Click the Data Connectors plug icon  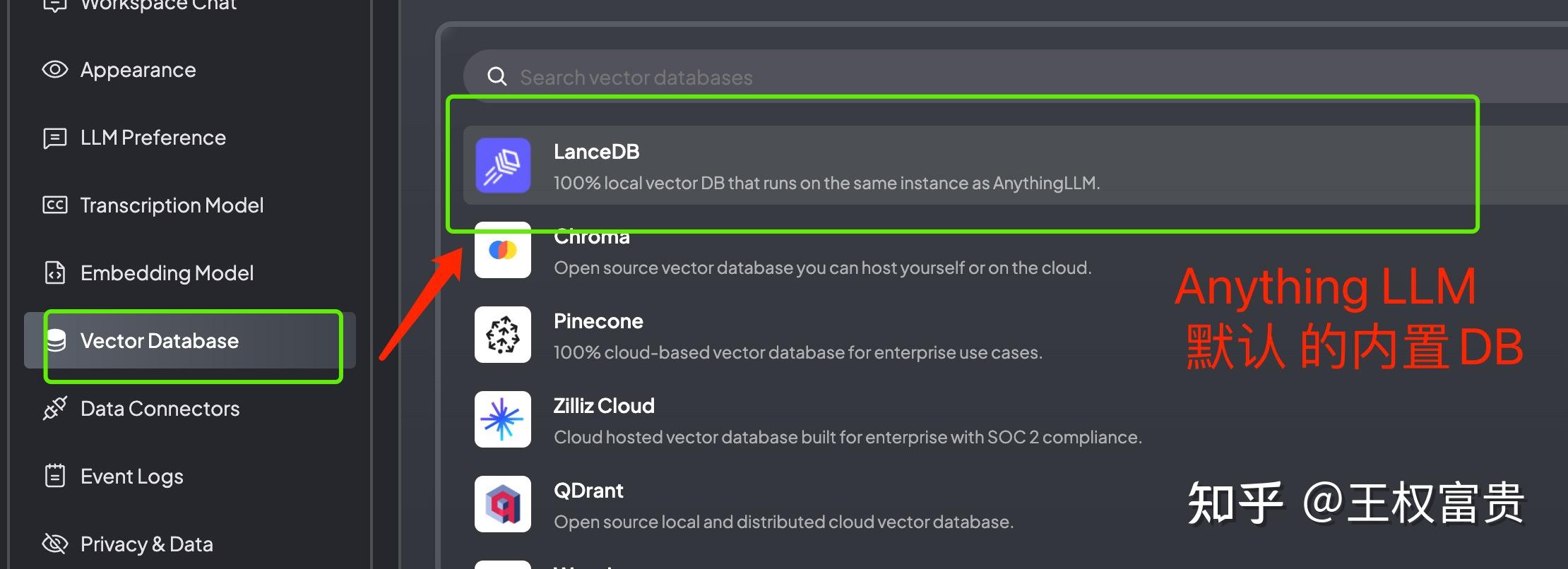point(55,409)
